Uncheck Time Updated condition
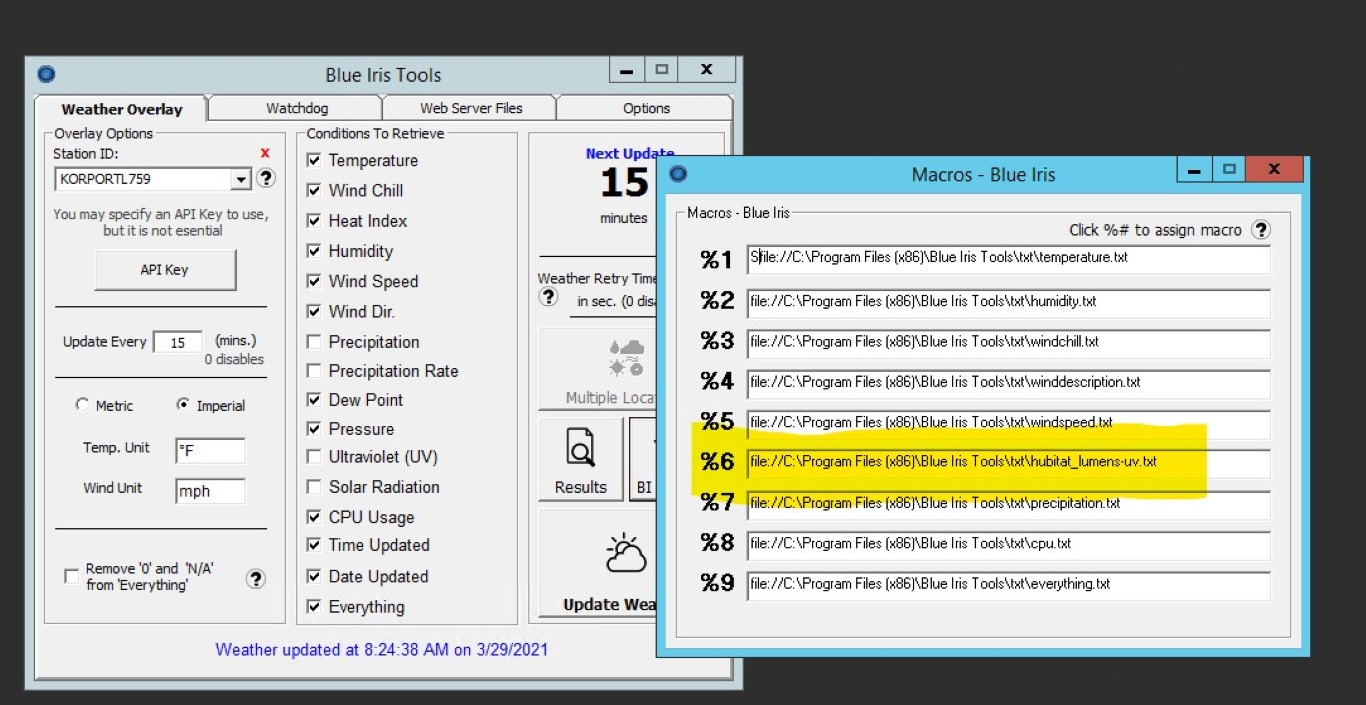This screenshot has height=705, width=1366. [x=314, y=545]
